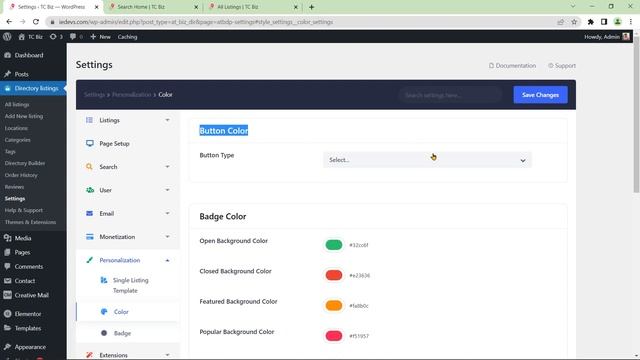Open Directory Builder submenu link
This screenshot has width=640, height=360.
coord(25,163)
